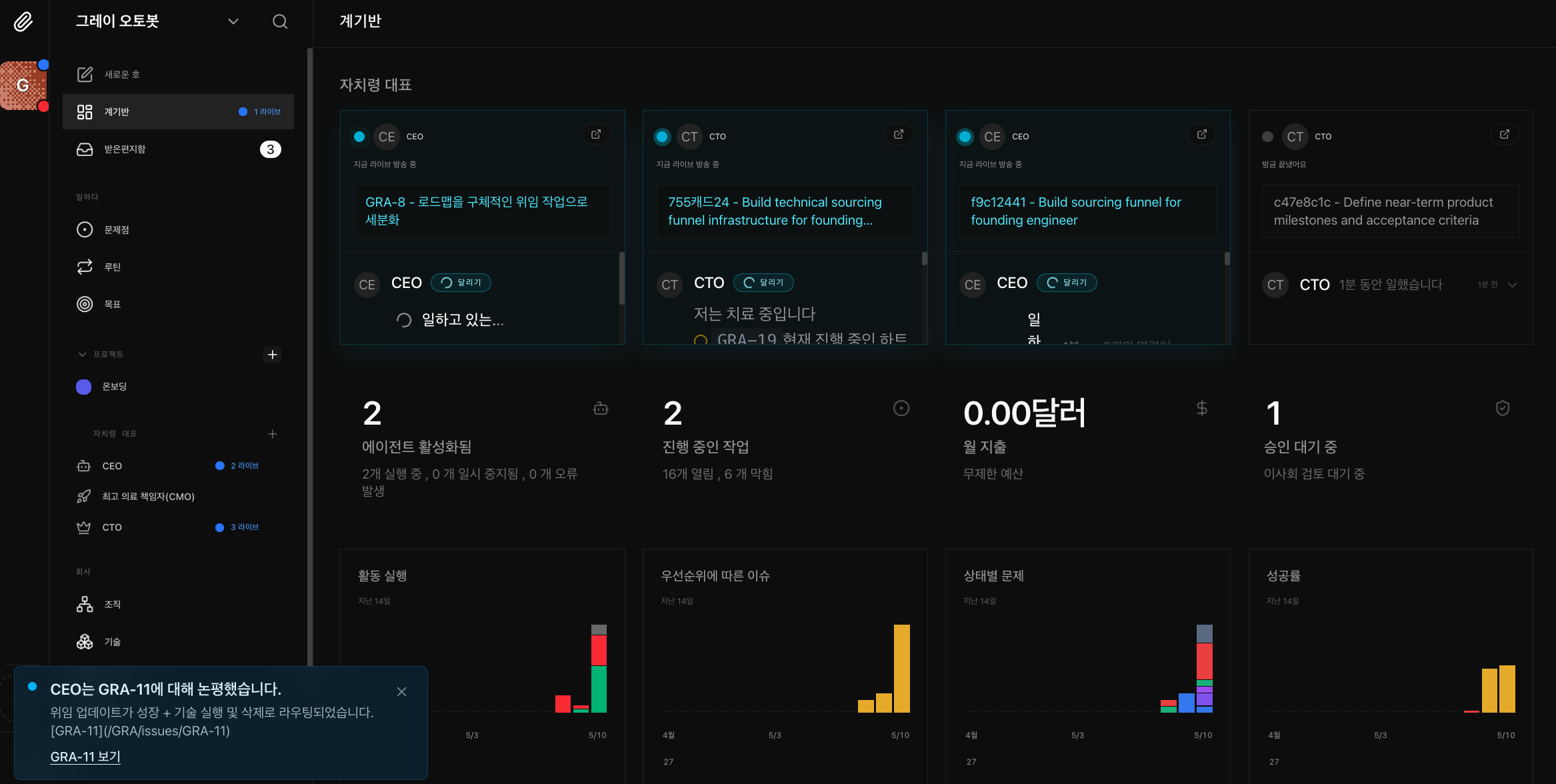Click 달리기 badge in 755캐드24 card

[x=763, y=283]
